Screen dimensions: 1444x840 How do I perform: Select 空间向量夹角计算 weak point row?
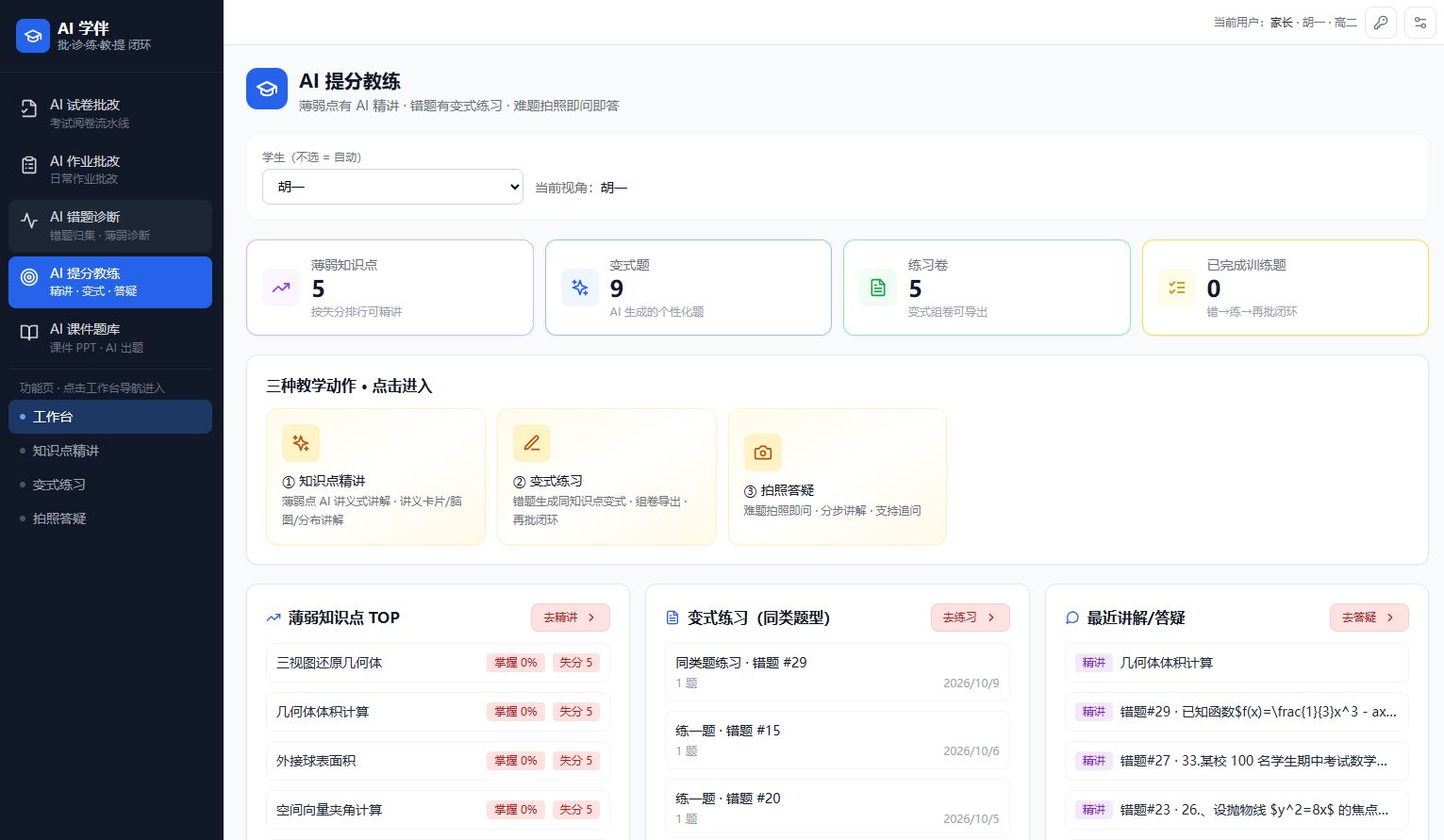pos(438,810)
